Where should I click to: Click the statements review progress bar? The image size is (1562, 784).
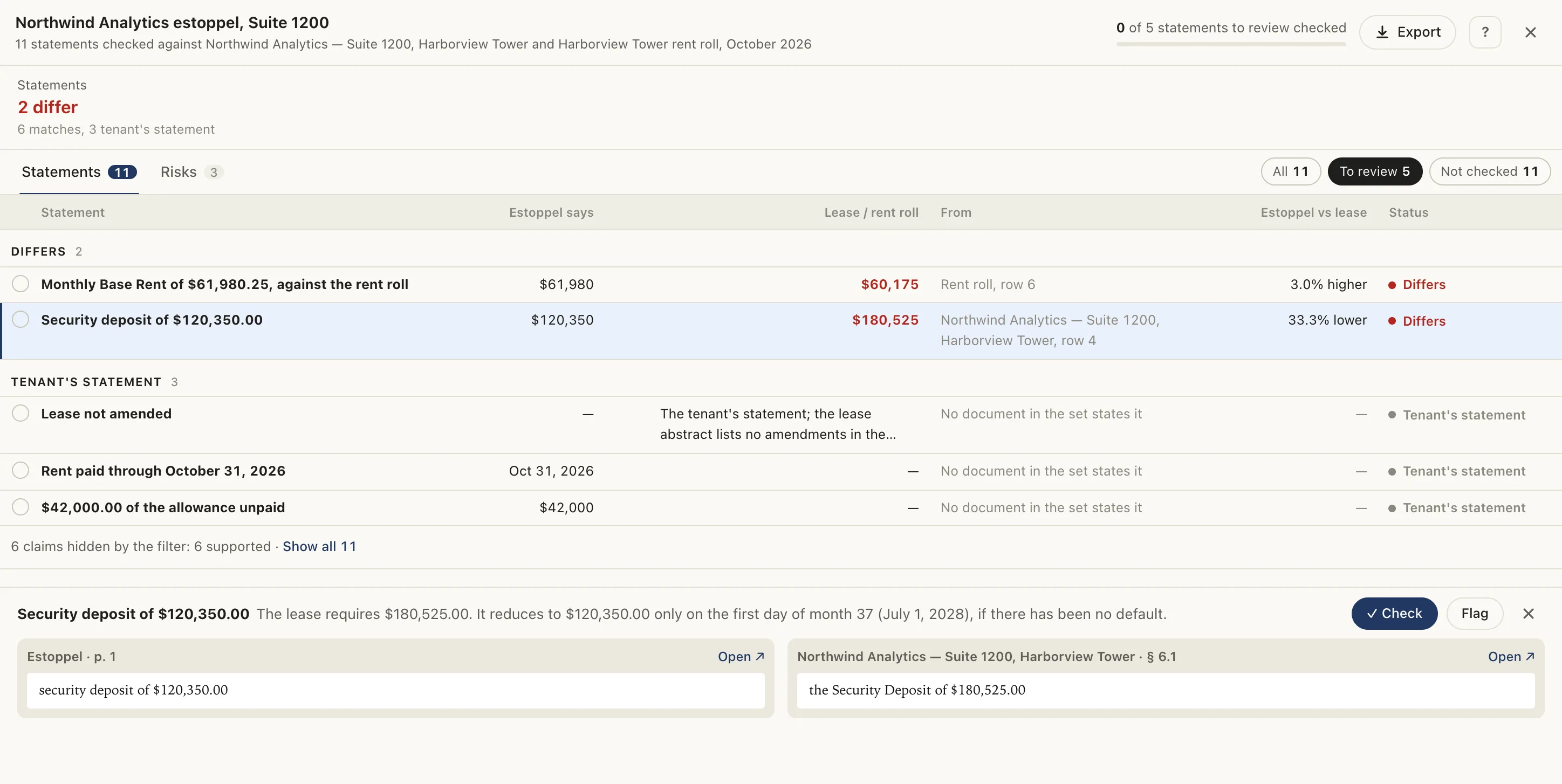(x=1231, y=44)
